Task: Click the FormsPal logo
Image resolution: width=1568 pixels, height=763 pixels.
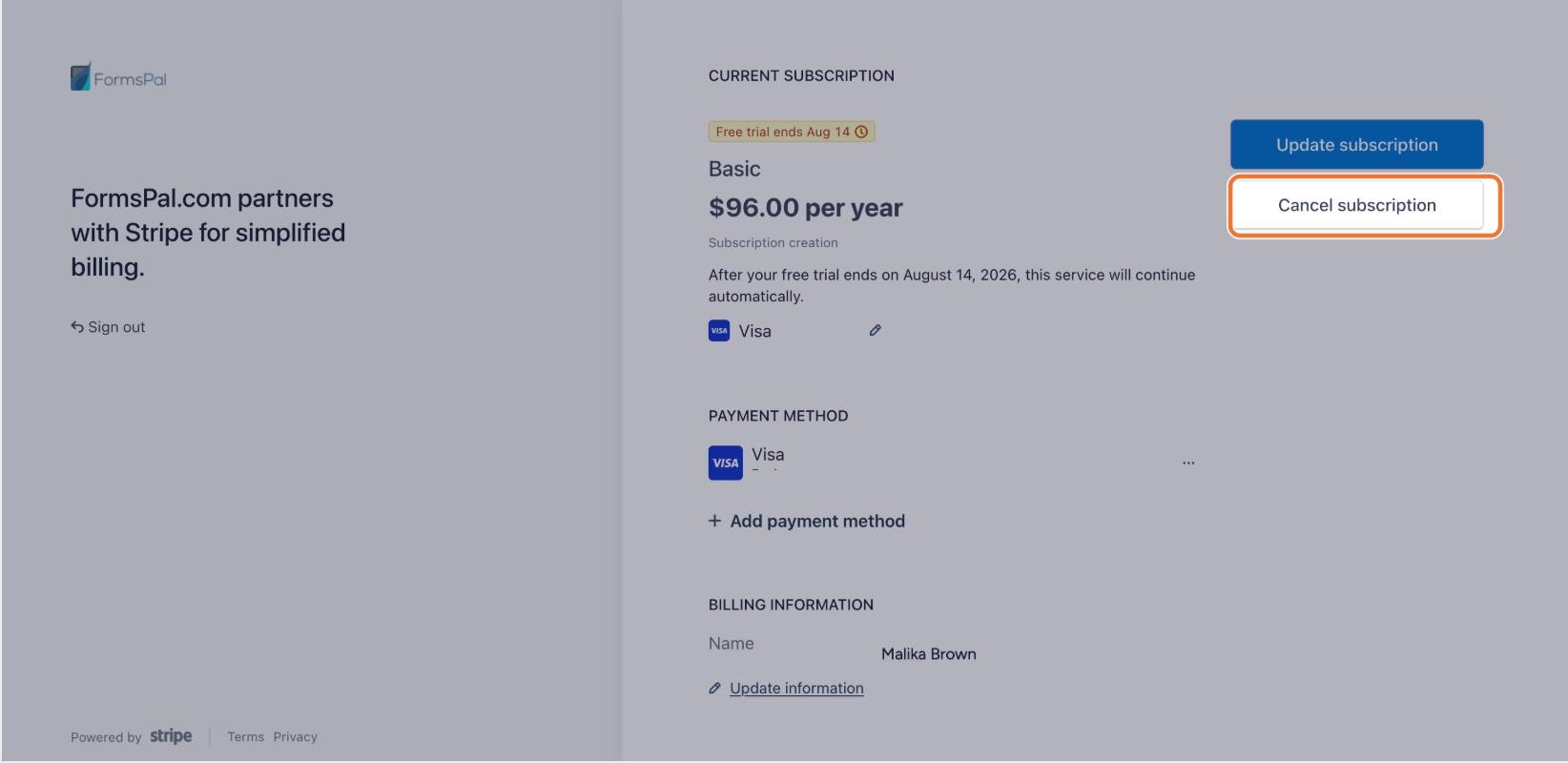Action: [118, 77]
